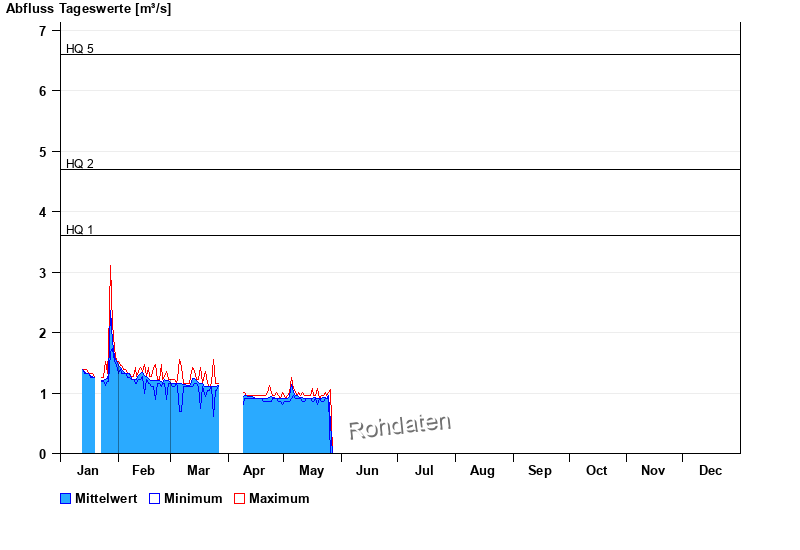Select the Sep month label
Image resolution: width=800 pixels, height=550 pixels.
[540, 470]
